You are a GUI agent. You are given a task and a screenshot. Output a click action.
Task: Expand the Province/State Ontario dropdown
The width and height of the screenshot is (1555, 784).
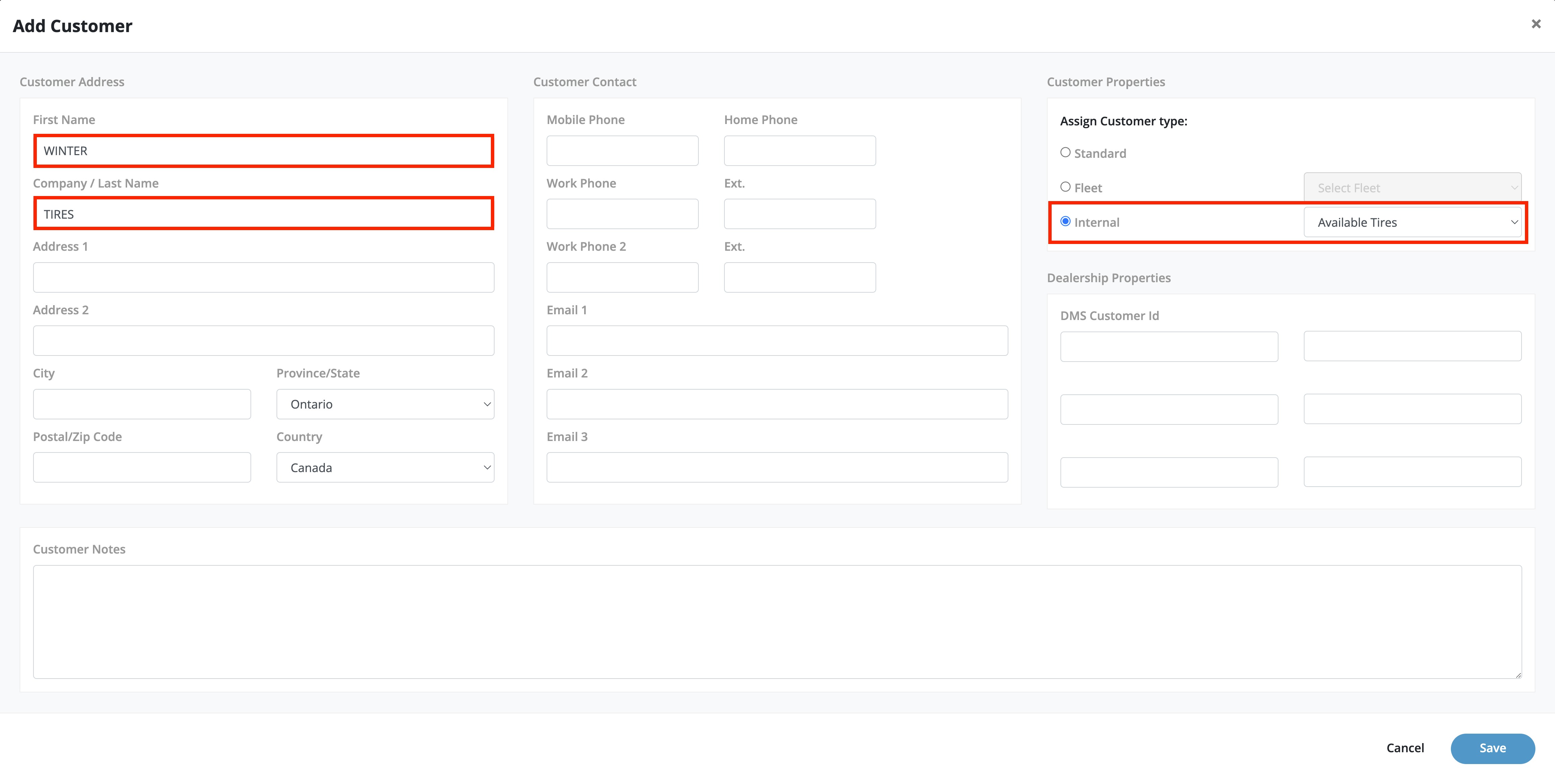(x=385, y=405)
